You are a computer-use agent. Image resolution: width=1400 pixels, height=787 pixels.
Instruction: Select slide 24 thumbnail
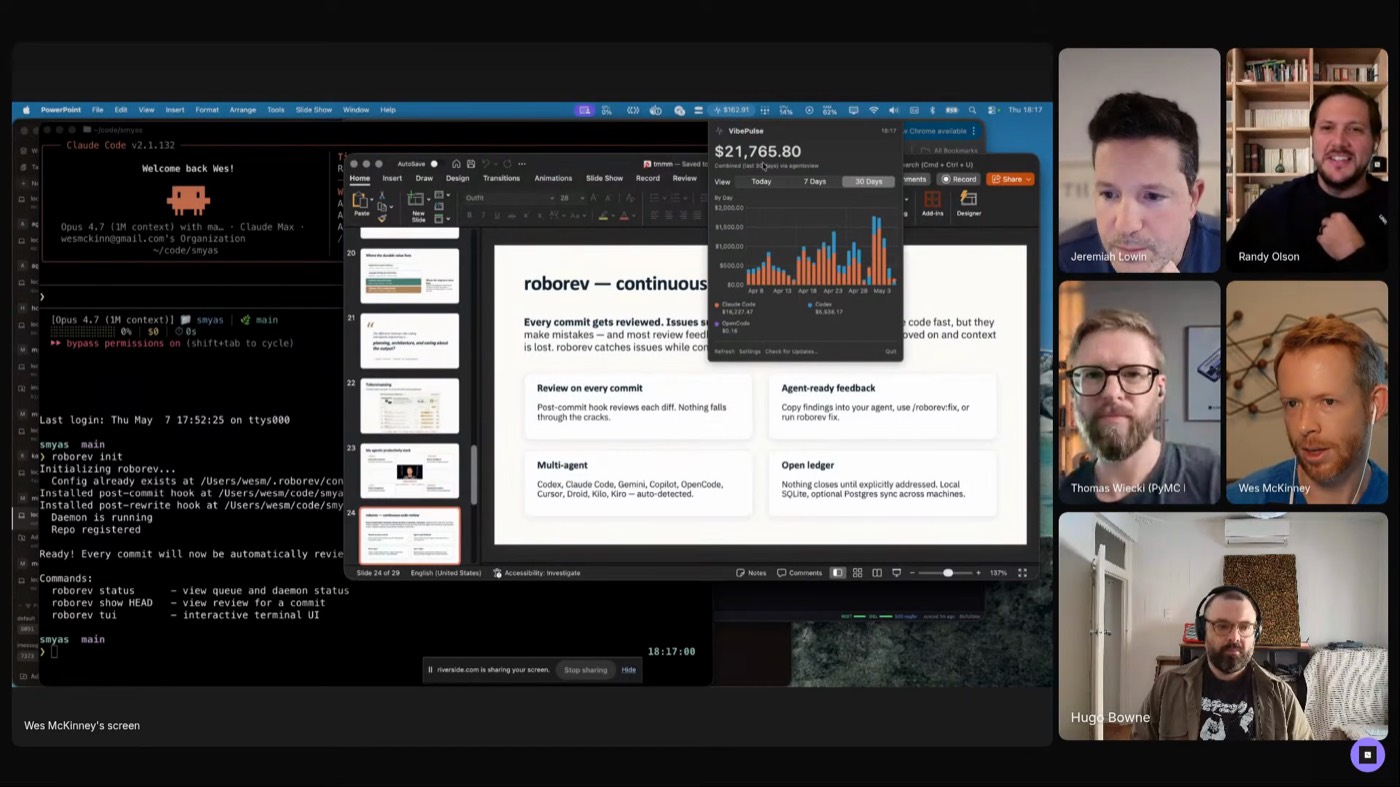409,536
